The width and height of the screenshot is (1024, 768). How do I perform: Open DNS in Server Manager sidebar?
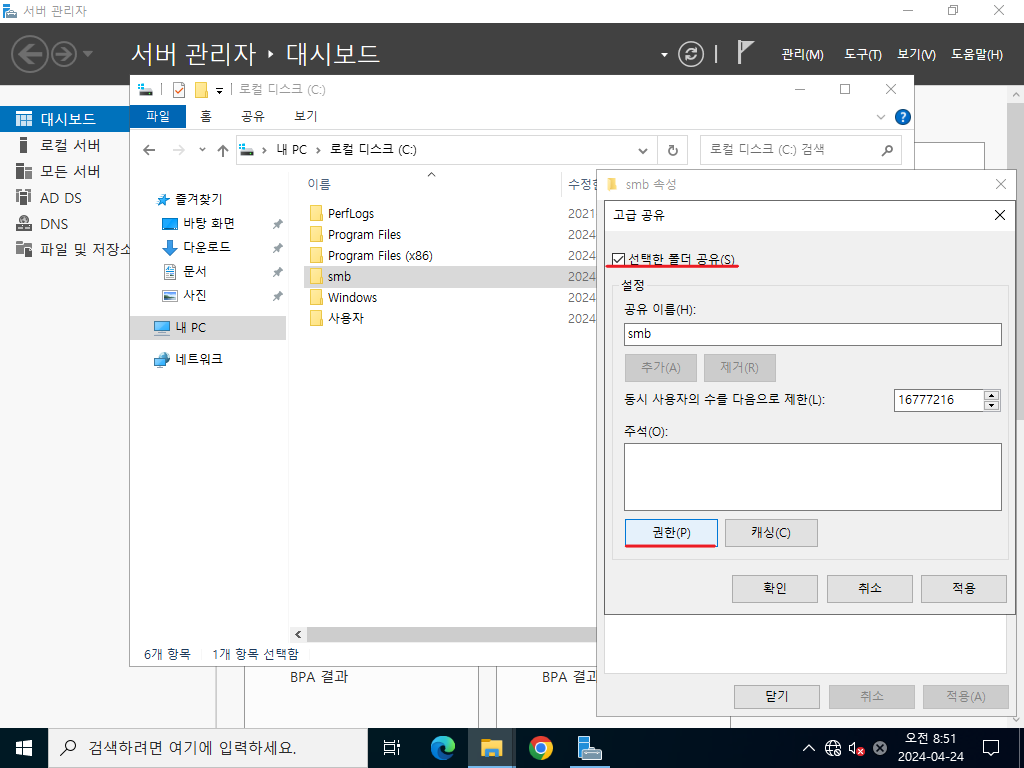coord(54,224)
